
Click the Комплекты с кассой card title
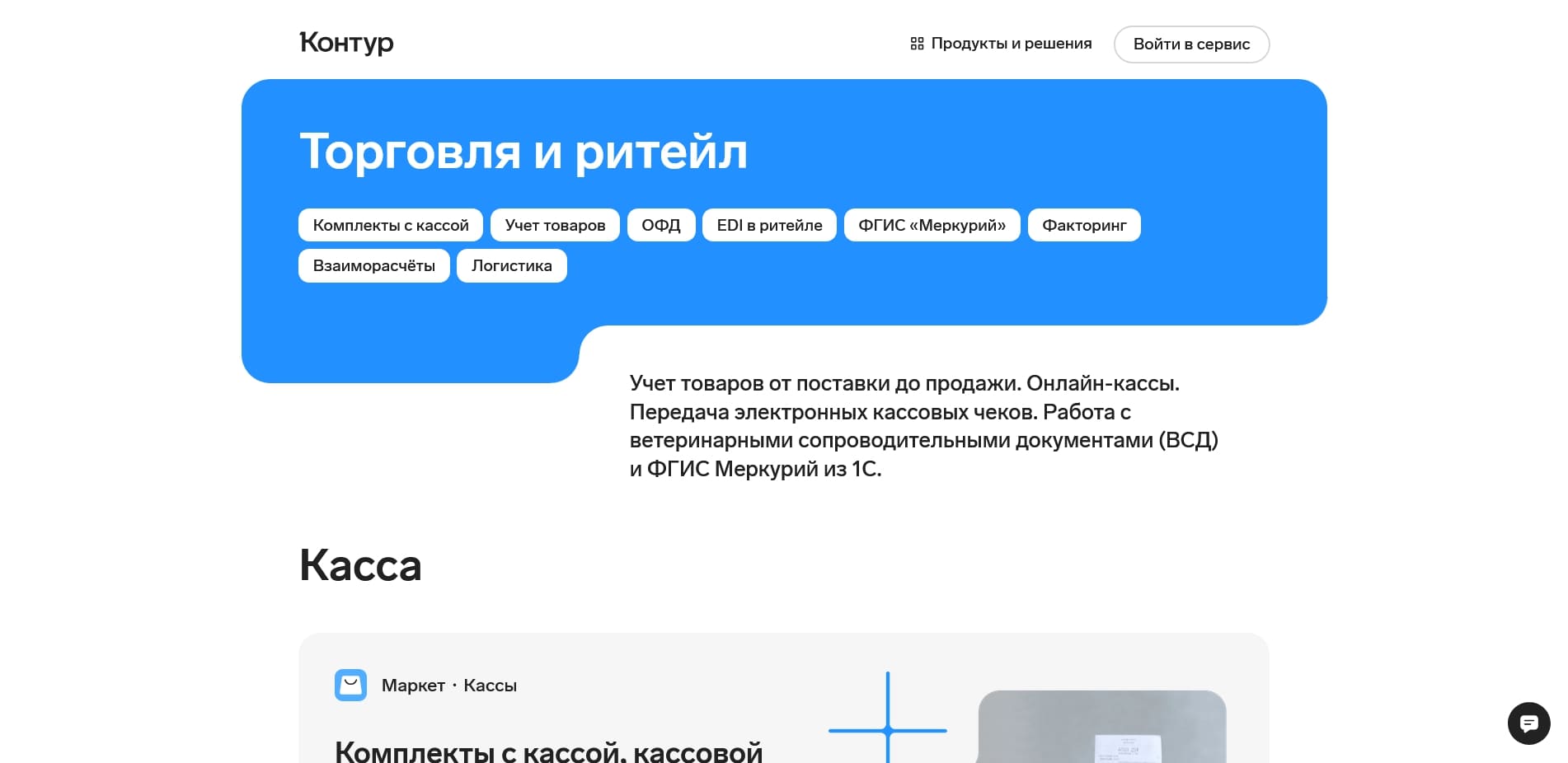coord(548,751)
